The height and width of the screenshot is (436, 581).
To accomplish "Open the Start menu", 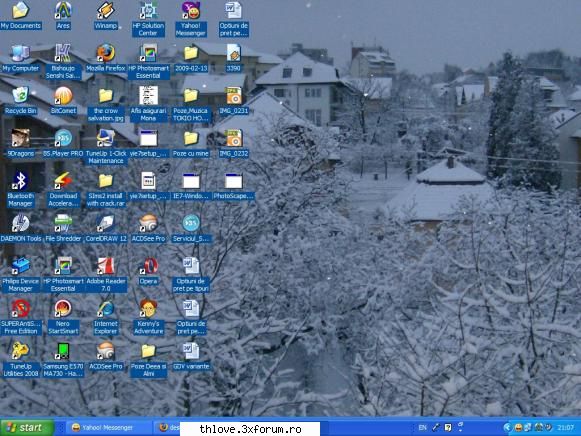I will [x=27, y=427].
